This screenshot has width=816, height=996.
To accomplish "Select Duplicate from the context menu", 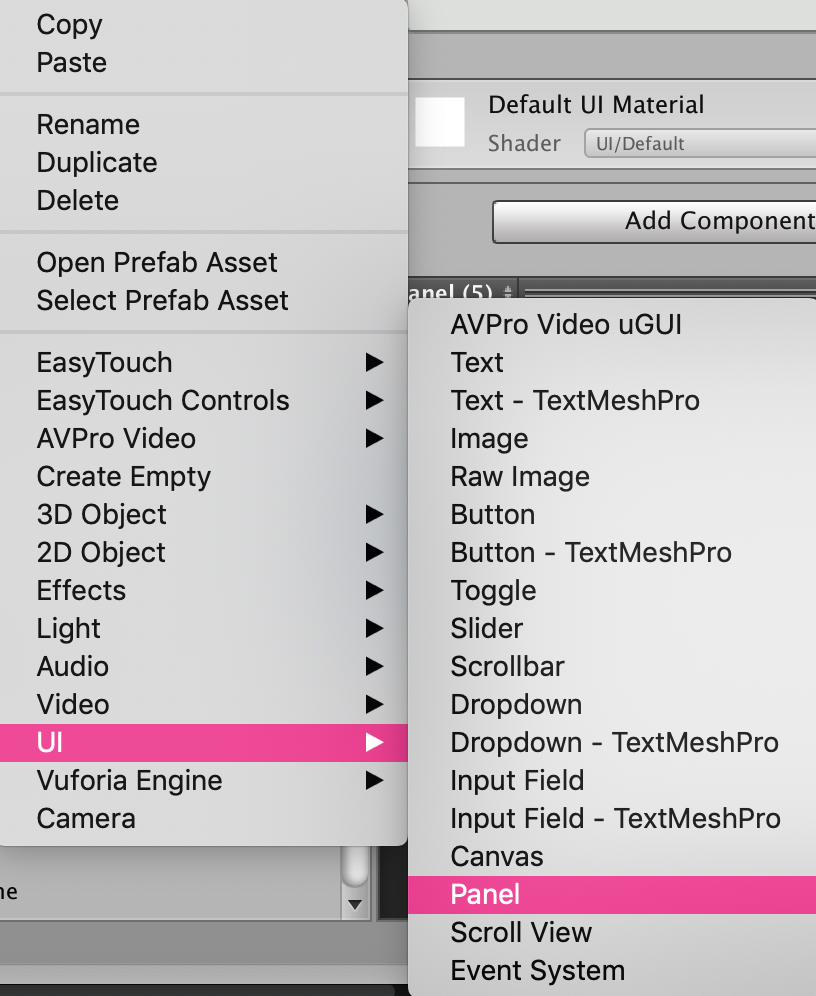I will tap(96, 162).
